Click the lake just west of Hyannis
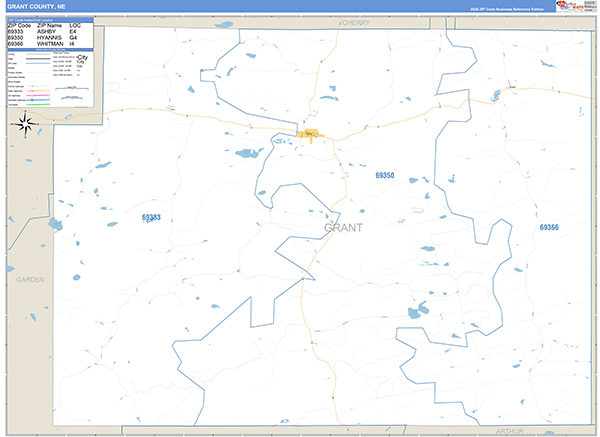 pyautogui.click(x=245, y=155)
